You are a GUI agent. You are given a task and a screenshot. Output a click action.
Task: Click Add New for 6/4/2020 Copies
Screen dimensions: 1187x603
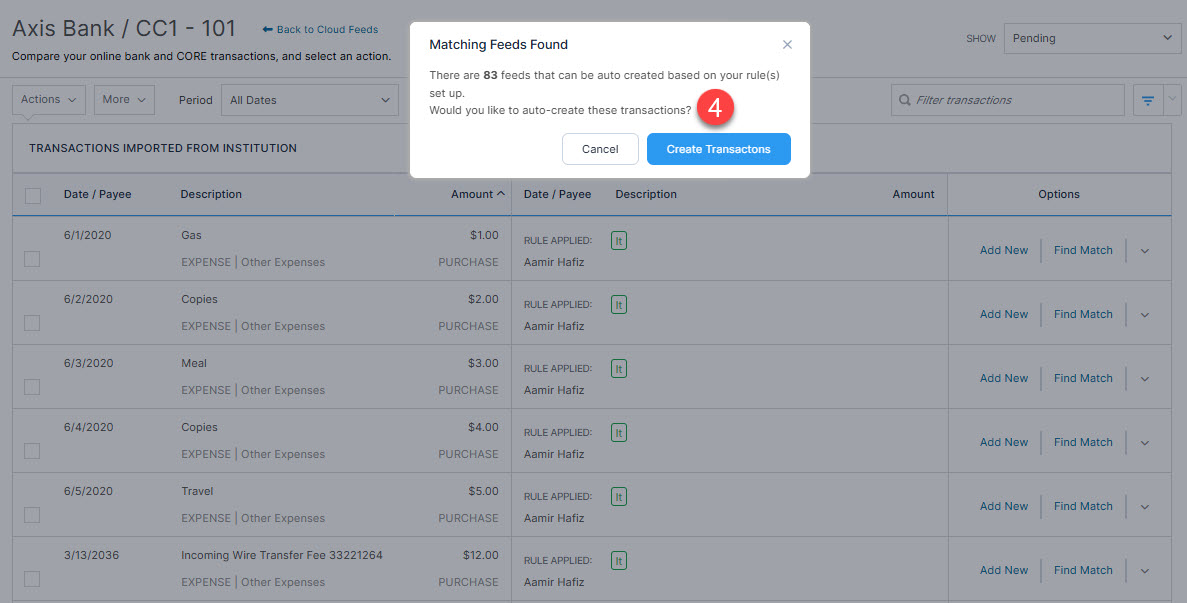pyautogui.click(x=1004, y=442)
